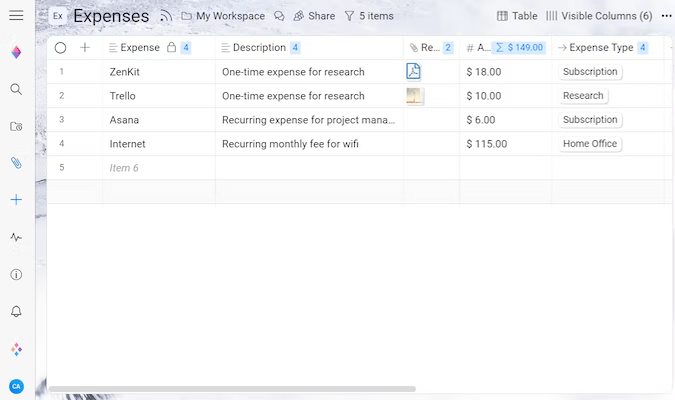This screenshot has width=675, height=400.
Task: Open the Visible Columns (6) selector
Action: click(599, 16)
